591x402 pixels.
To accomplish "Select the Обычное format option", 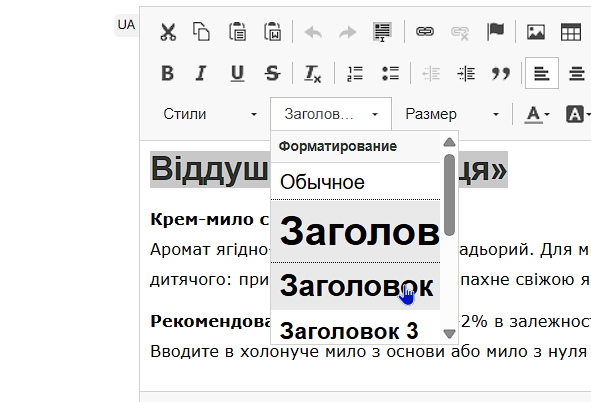I will coord(355,182).
